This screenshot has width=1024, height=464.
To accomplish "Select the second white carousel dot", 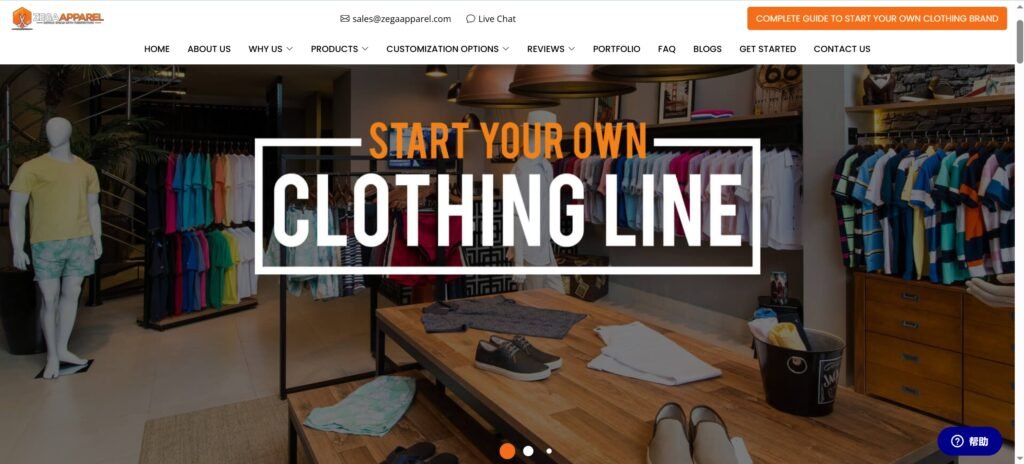I will click(528, 450).
